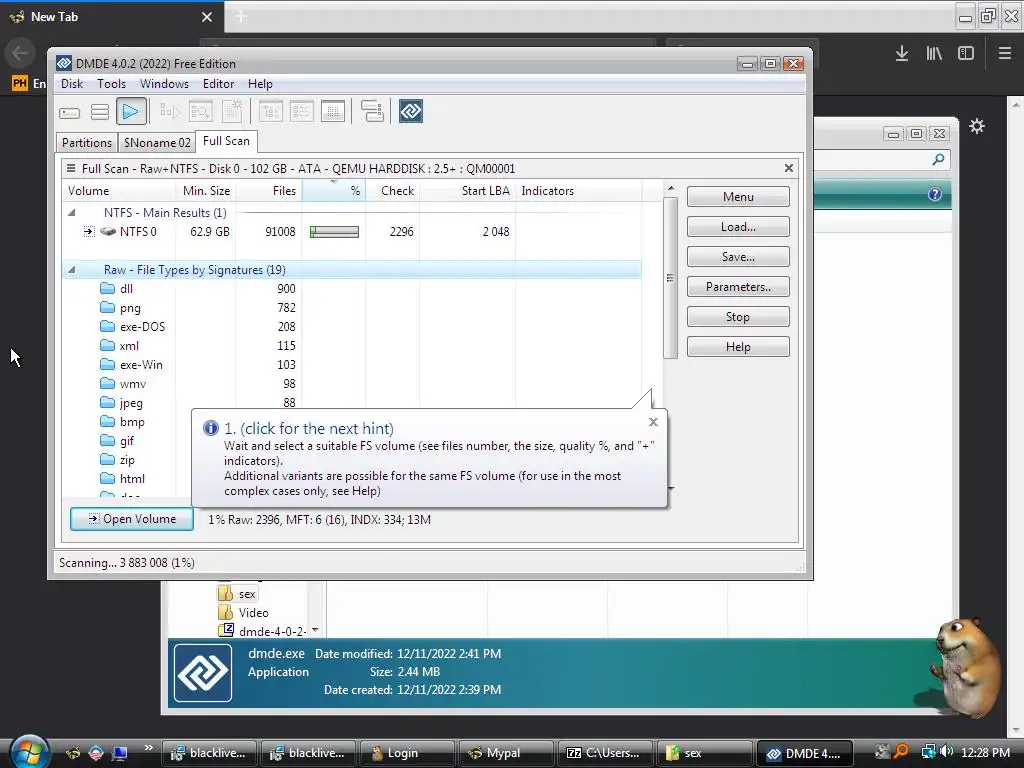1024x768 pixels.
Task: Click the Select Disk drive toolbar icon
Action: coord(69,112)
